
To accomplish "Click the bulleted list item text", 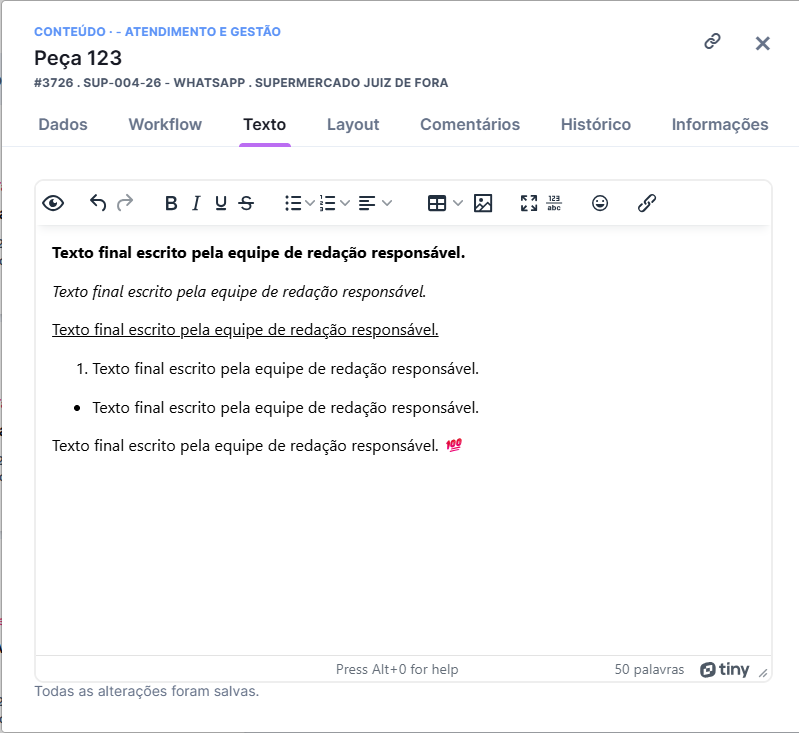I will (285, 408).
